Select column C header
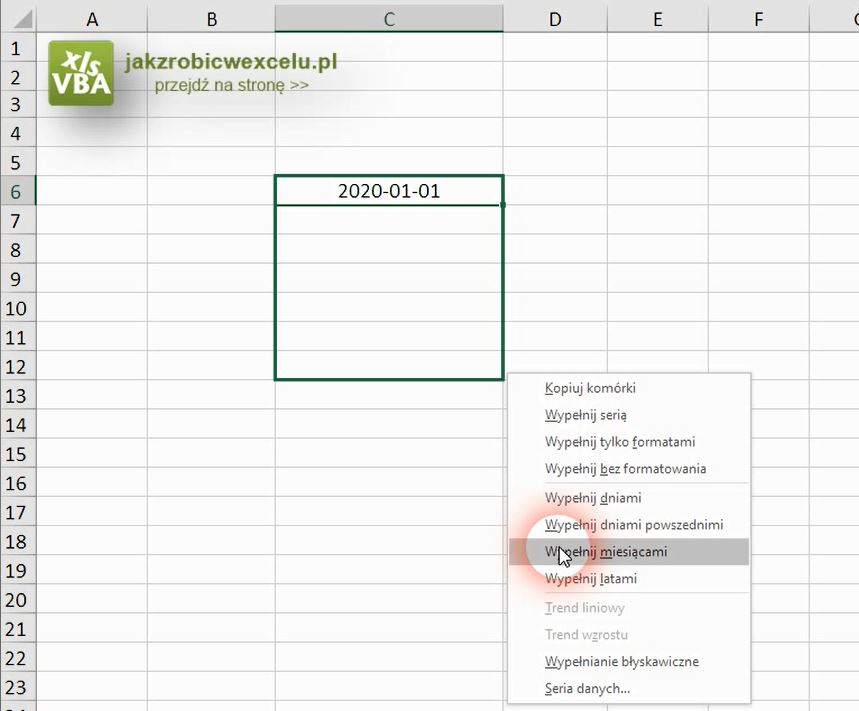The width and height of the screenshot is (859, 711). pyautogui.click(x=388, y=18)
